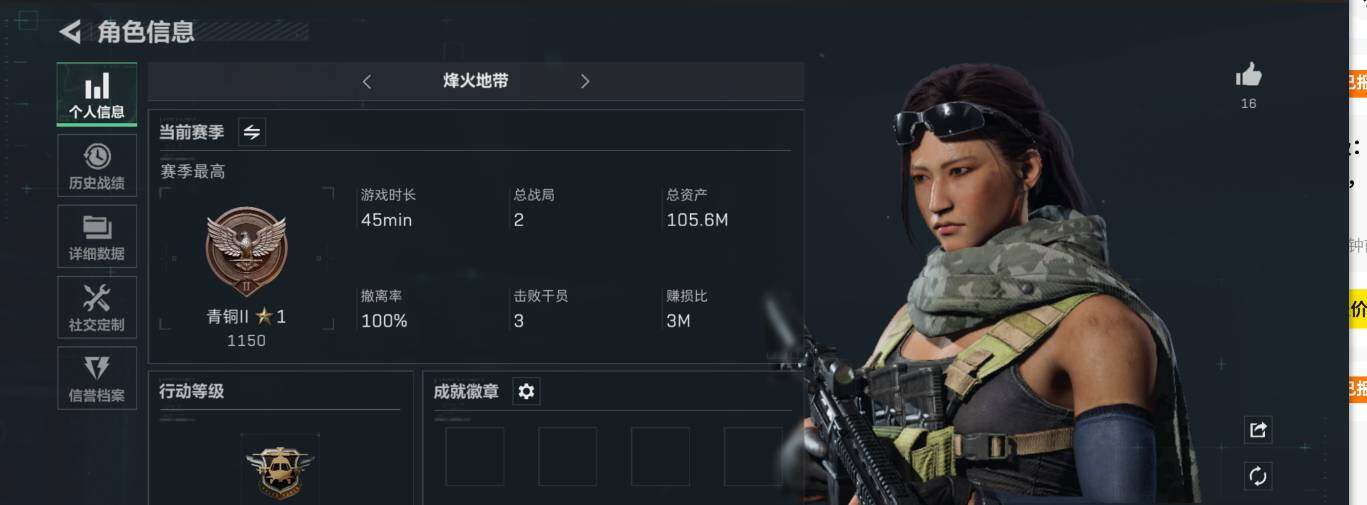Open the 社交定制 tools icon tab

point(97,307)
